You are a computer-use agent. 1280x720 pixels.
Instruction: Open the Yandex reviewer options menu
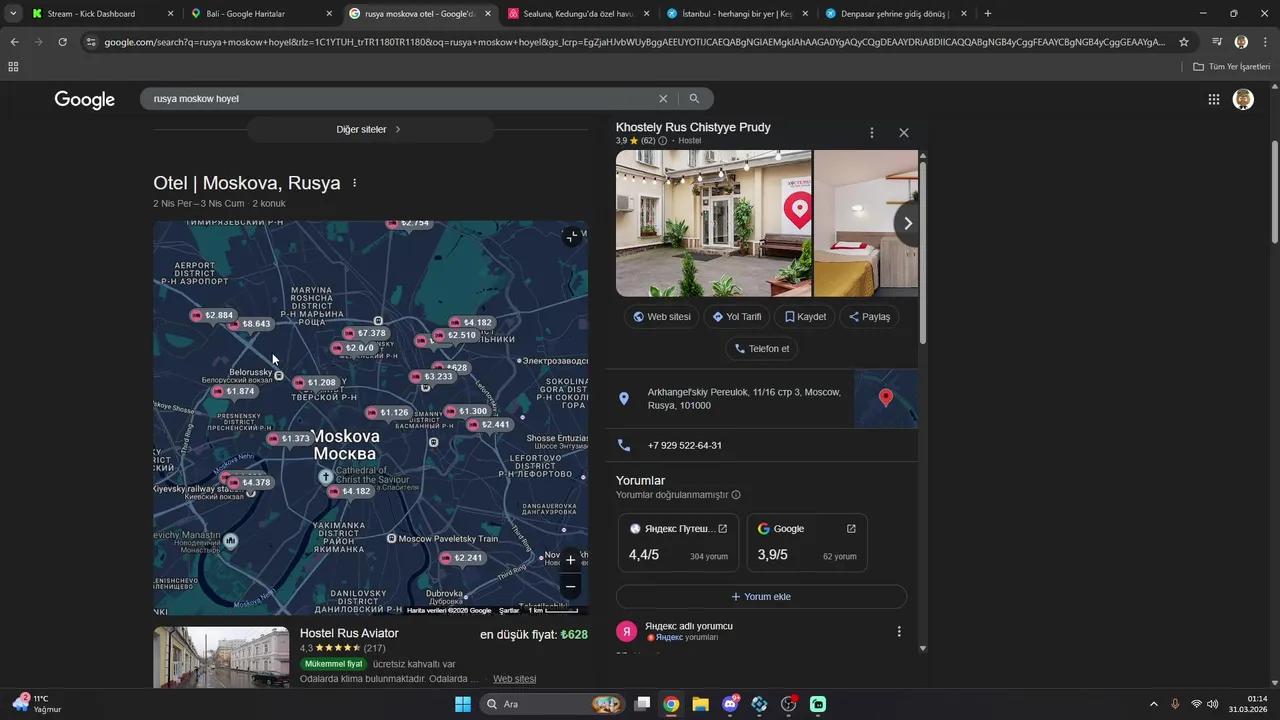(898, 631)
